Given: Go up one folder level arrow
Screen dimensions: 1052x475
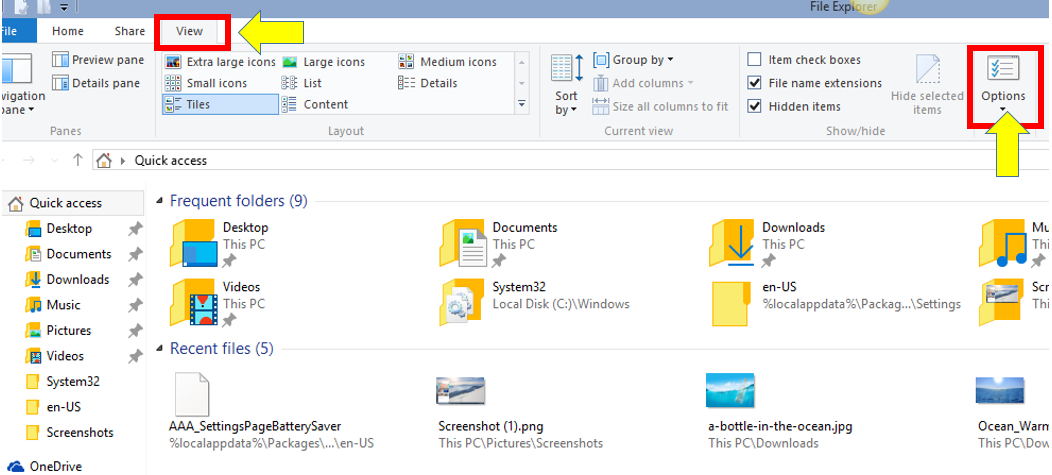Looking at the screenshot, I should (x=78, y=160).
